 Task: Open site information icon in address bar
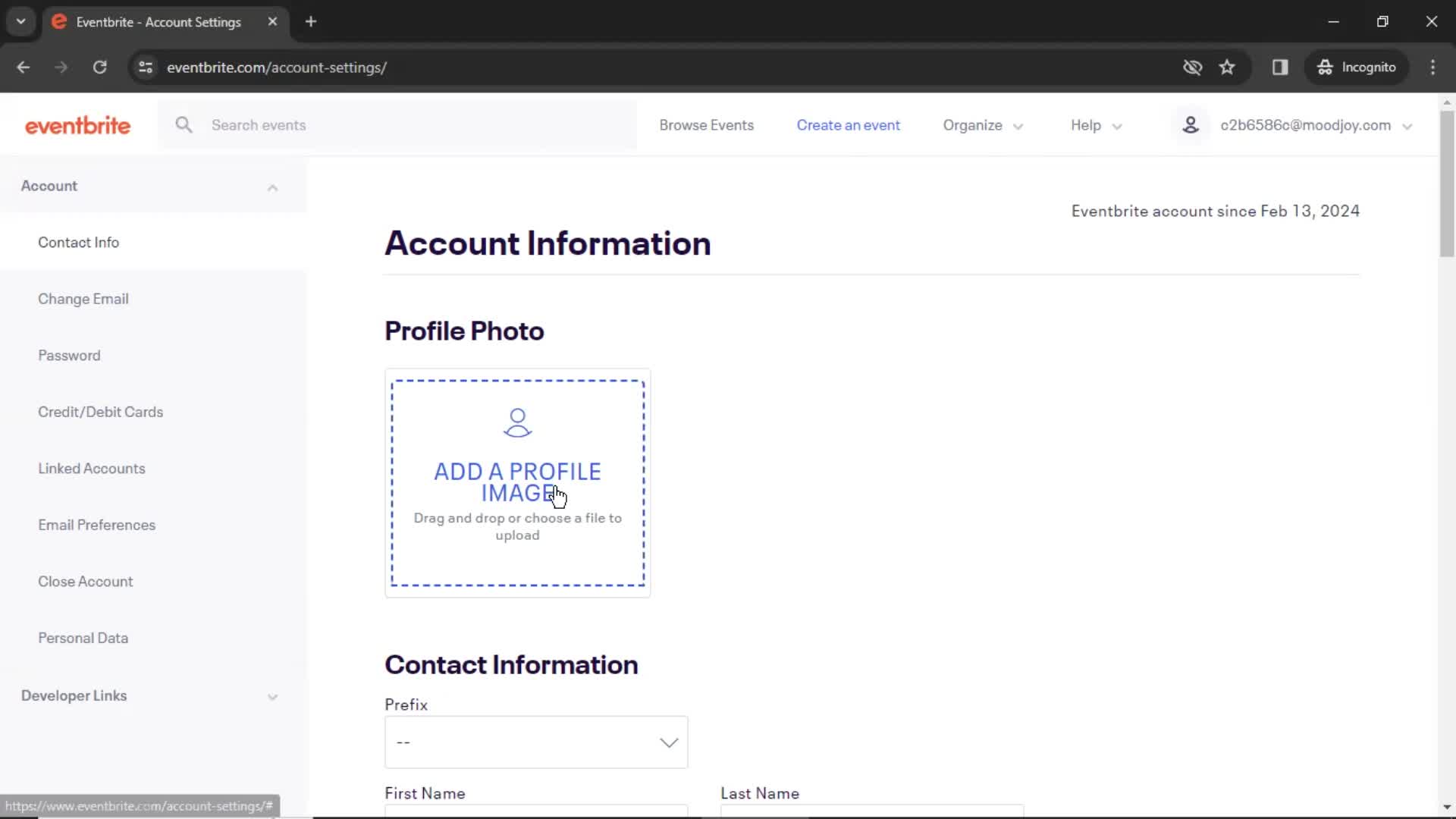(x=146, y=67)
